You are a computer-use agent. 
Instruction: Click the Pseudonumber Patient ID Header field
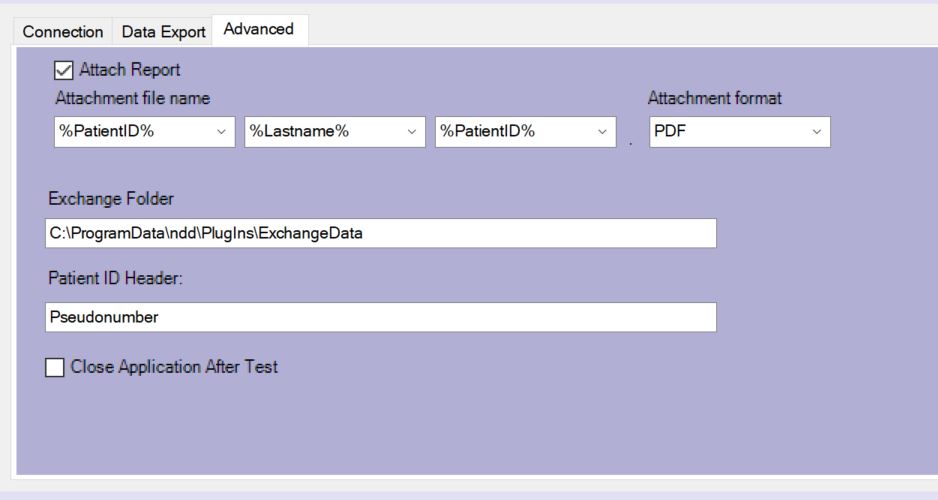[380, 317]
